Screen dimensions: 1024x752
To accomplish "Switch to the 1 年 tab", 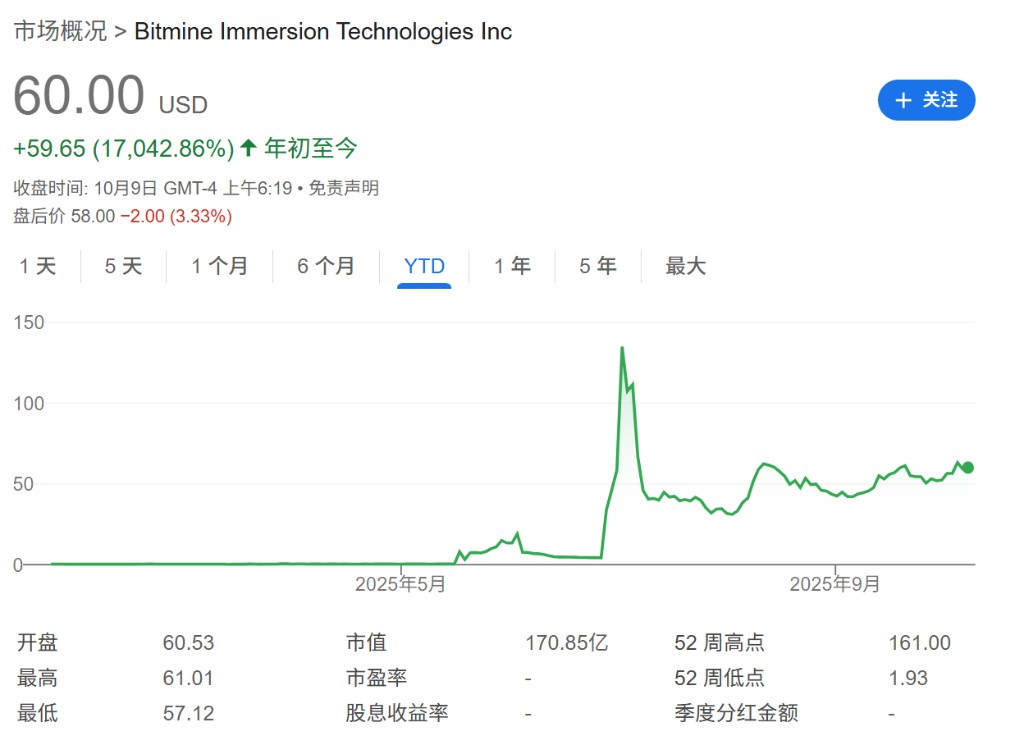I will (x=512, y=266).
